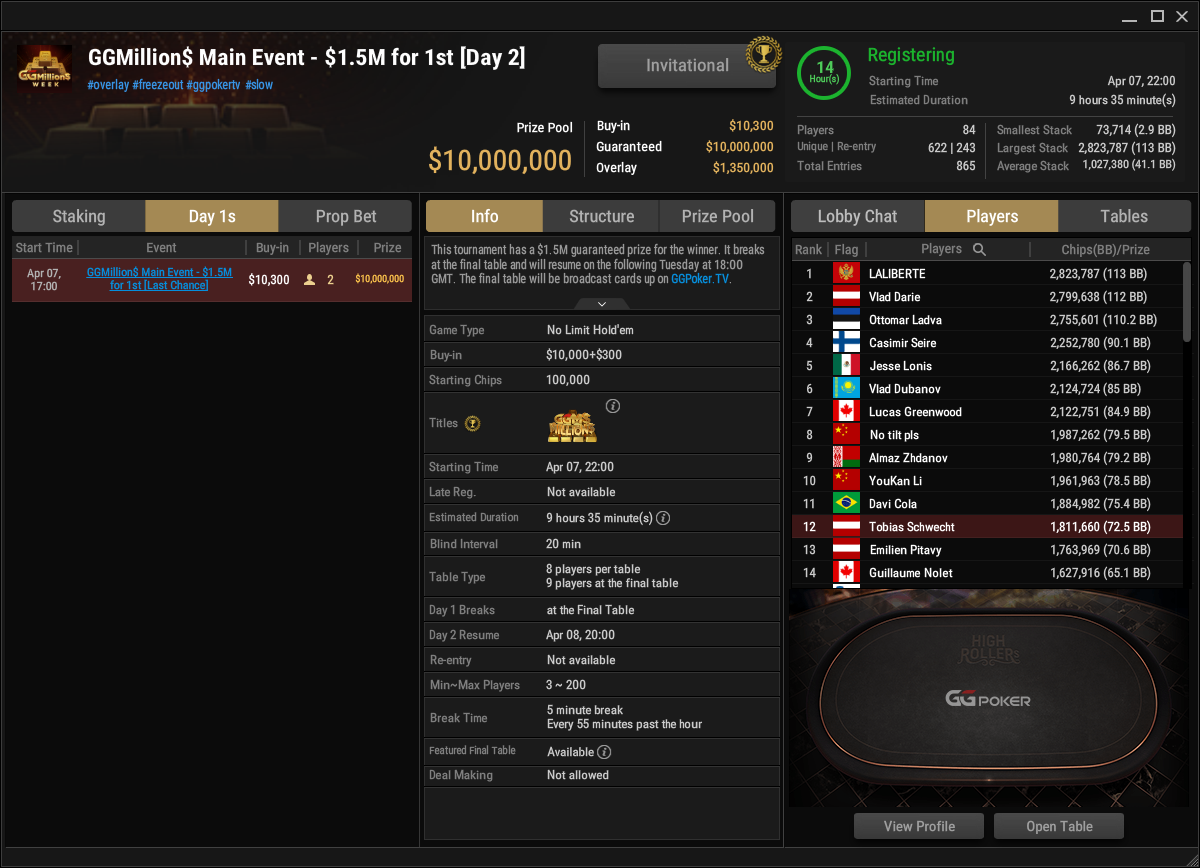The image size is (1200, 868).
Task: Open the GGPoker.TV link
Action: tap(700, 280)
